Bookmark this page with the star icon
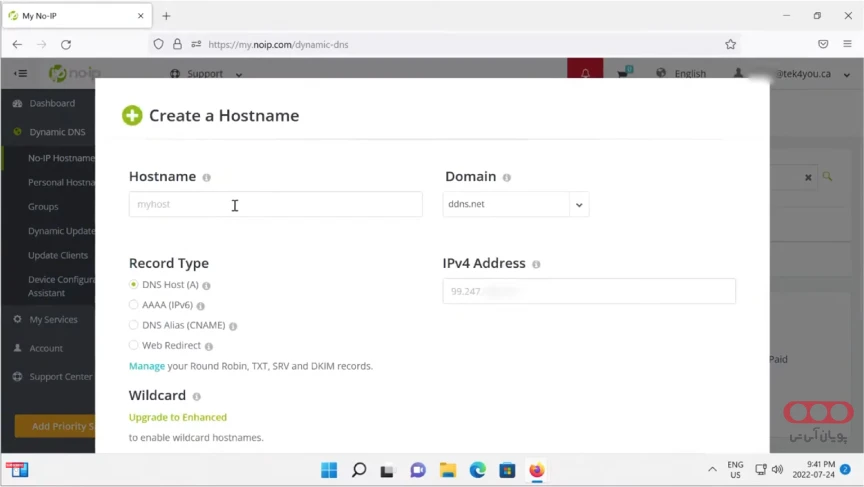Screen dimensions: 864x487 [x=731, y=45]
